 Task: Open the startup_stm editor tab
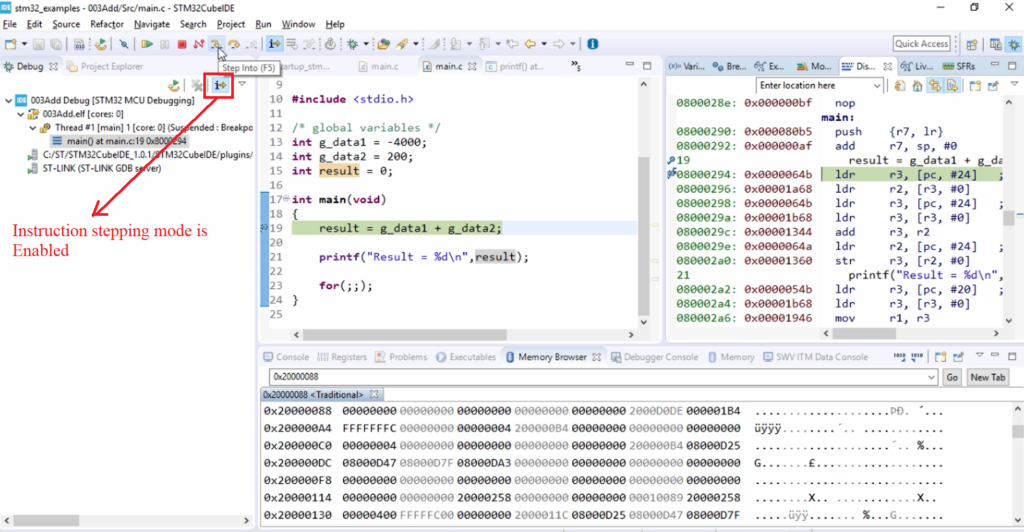[x=307, y=67]
